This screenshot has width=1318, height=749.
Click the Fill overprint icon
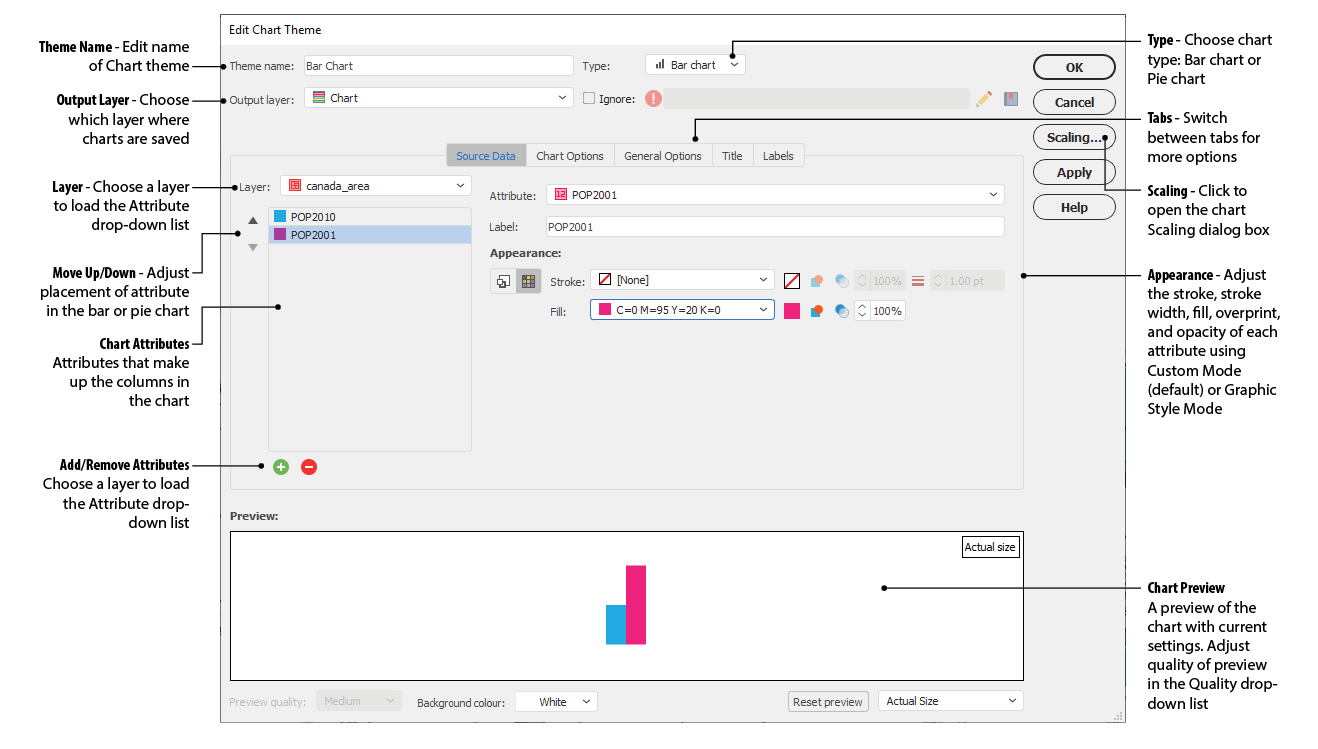(817, 311)
